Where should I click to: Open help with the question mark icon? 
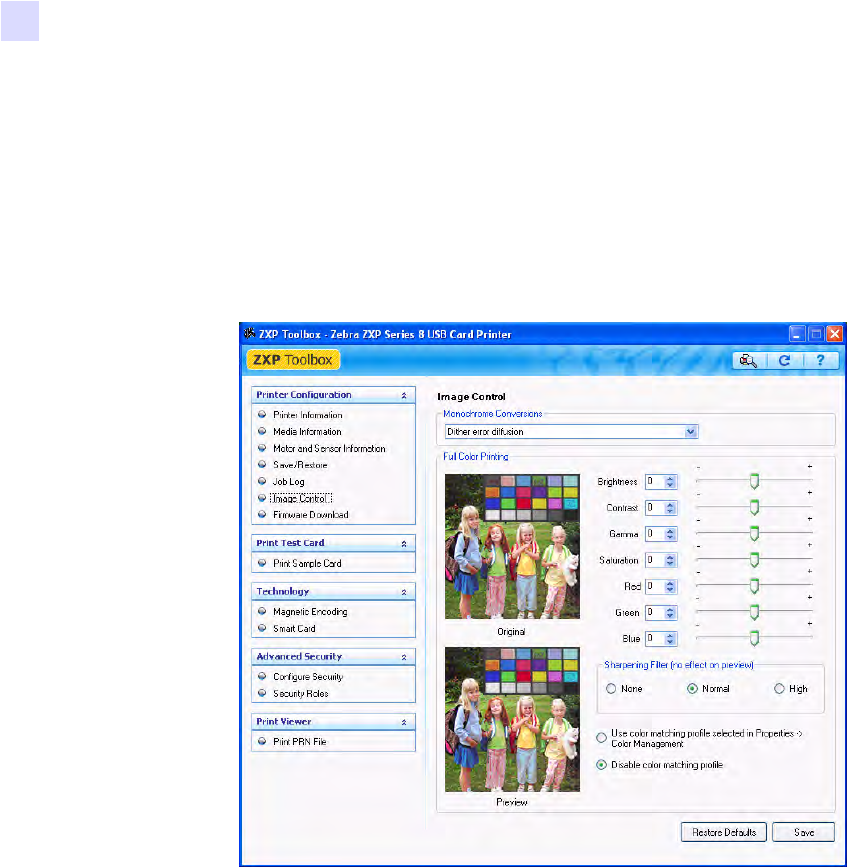[x=820, y=361]
